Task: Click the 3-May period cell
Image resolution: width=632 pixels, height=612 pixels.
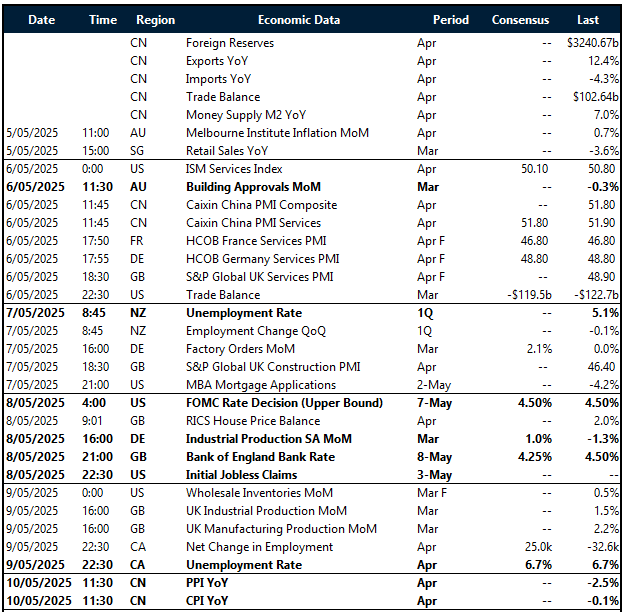Action: 434,475
